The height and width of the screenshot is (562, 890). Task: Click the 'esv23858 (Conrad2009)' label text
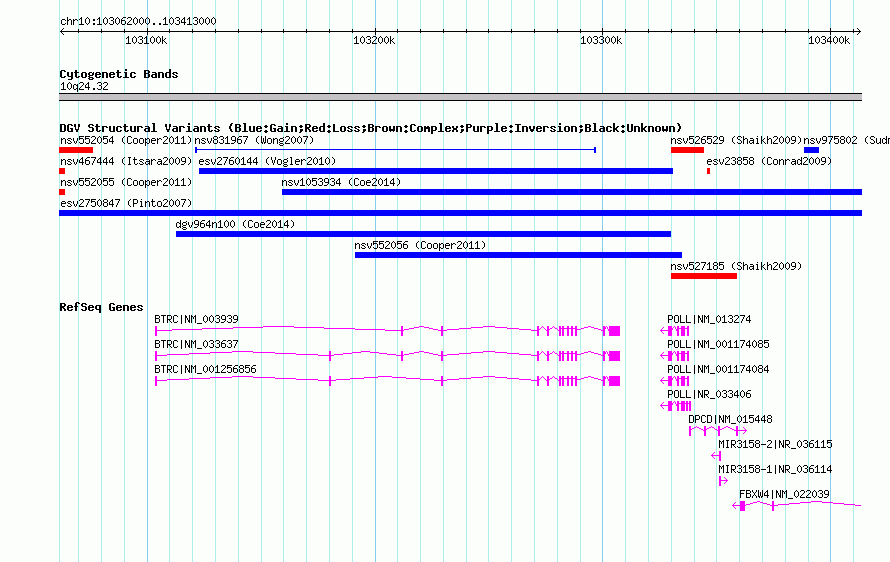[x=769, y=161]
